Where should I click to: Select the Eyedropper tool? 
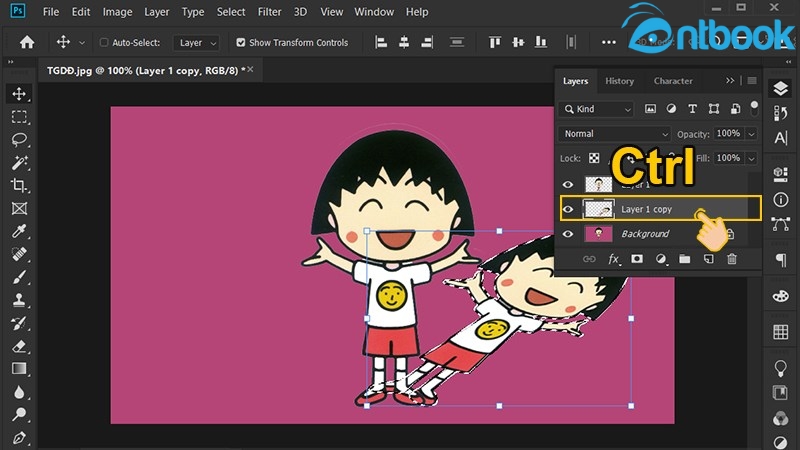[x=19, y=231]
